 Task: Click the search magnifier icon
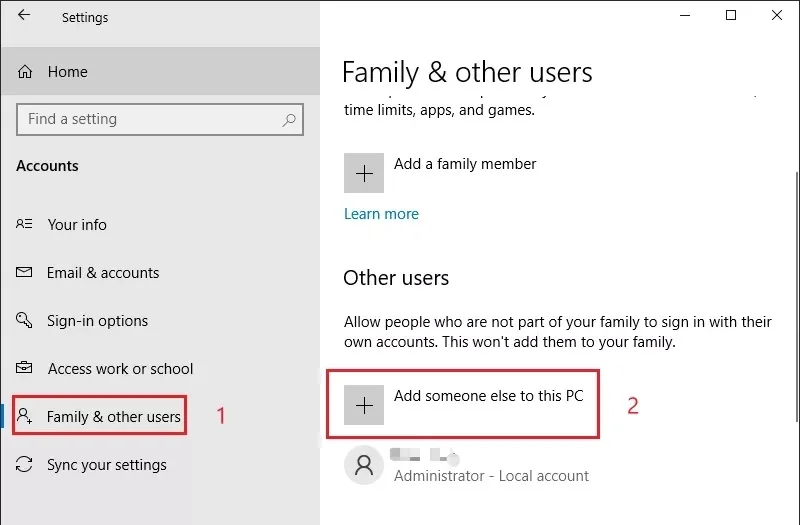[289, 119]
